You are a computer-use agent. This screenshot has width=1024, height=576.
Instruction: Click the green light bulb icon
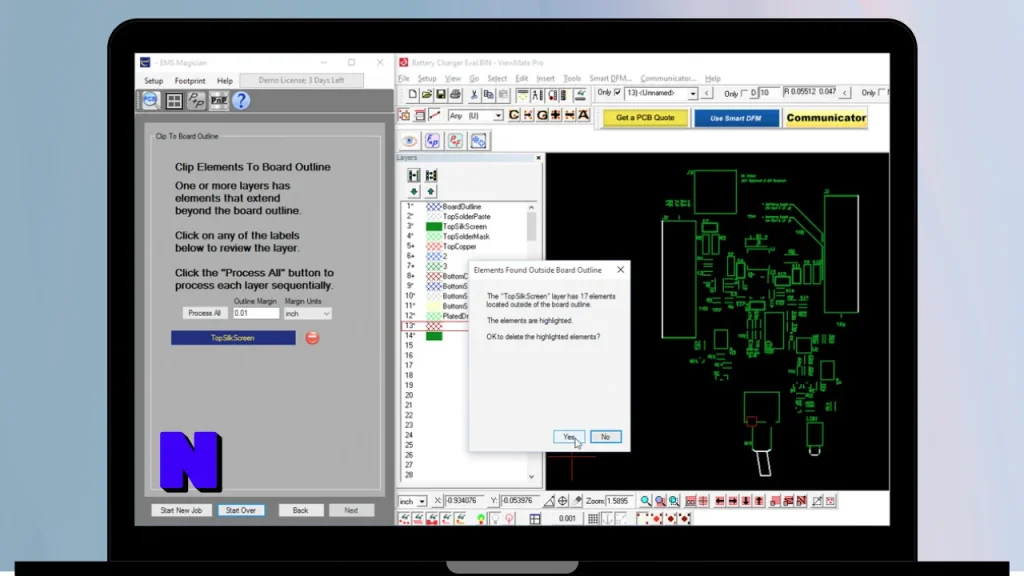pyautogui.click(x=481, y=519)
